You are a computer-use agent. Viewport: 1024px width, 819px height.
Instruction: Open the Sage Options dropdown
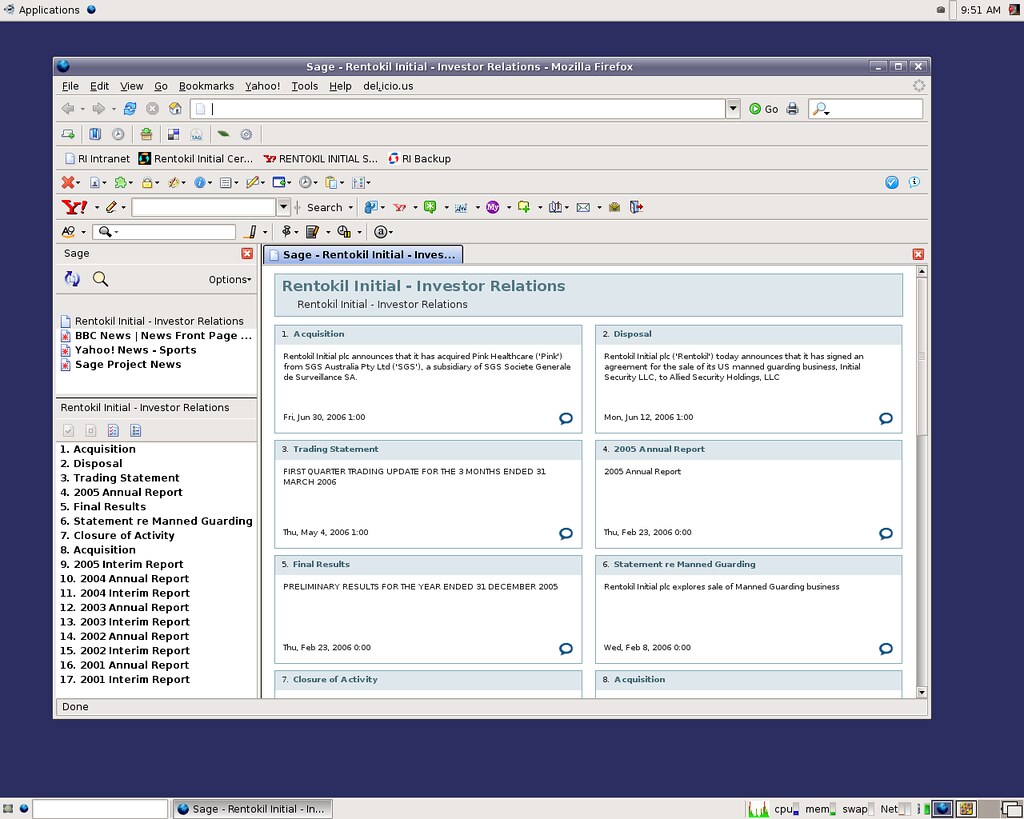click(x=230, y=280)
